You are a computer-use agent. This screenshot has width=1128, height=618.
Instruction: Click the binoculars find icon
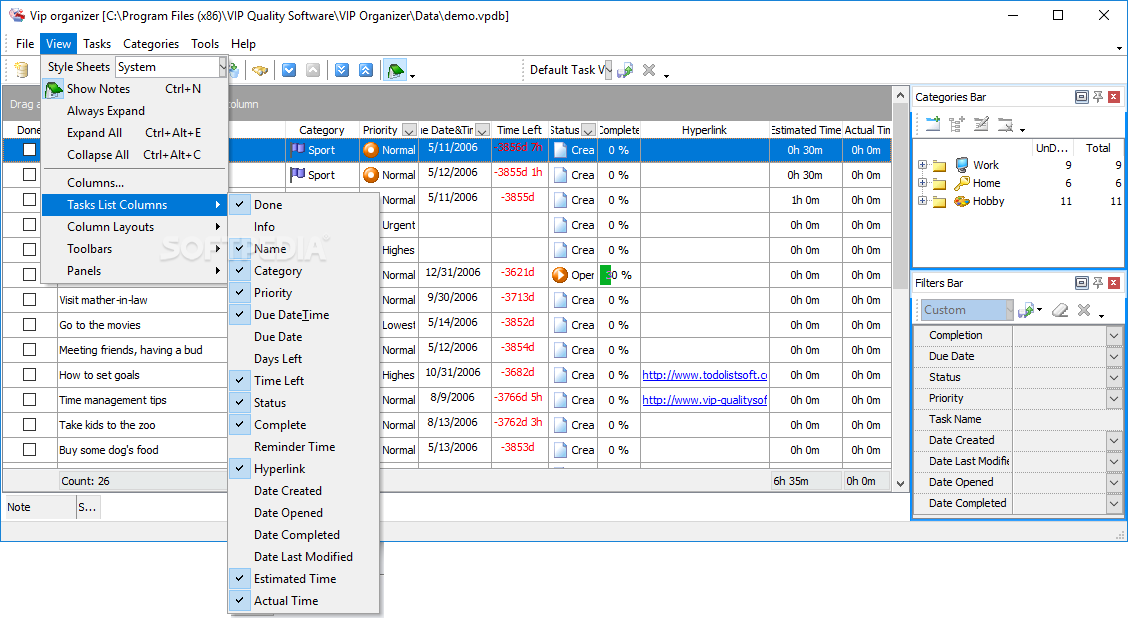tap(260, 70)
